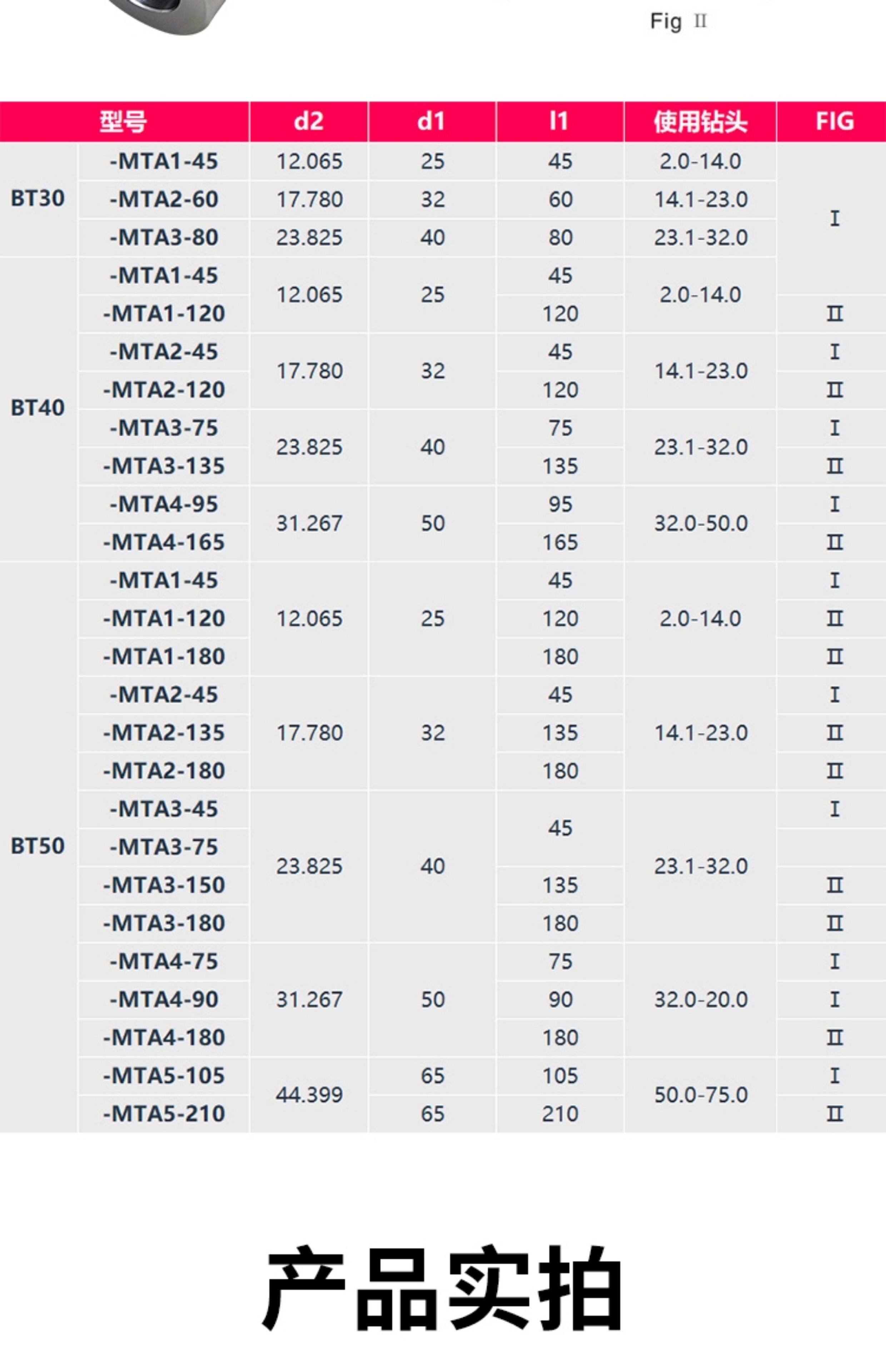Click the 44.399 d2 value

tap(309, 1095)
